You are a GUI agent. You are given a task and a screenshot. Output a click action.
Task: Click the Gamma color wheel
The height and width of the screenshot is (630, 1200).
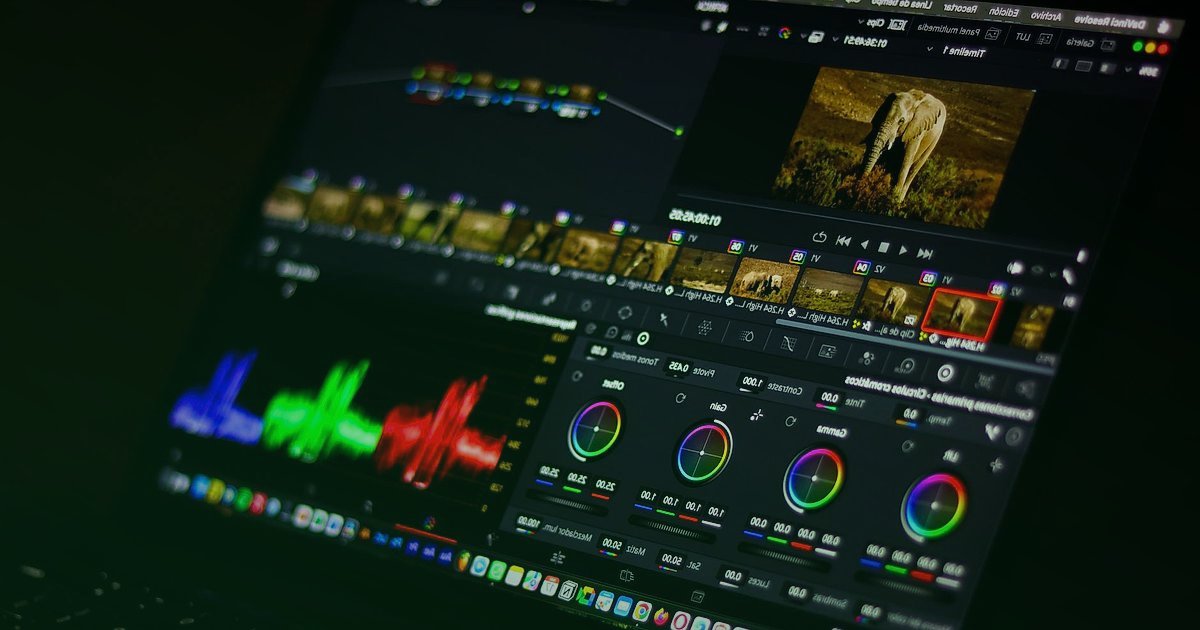(814, 479)
